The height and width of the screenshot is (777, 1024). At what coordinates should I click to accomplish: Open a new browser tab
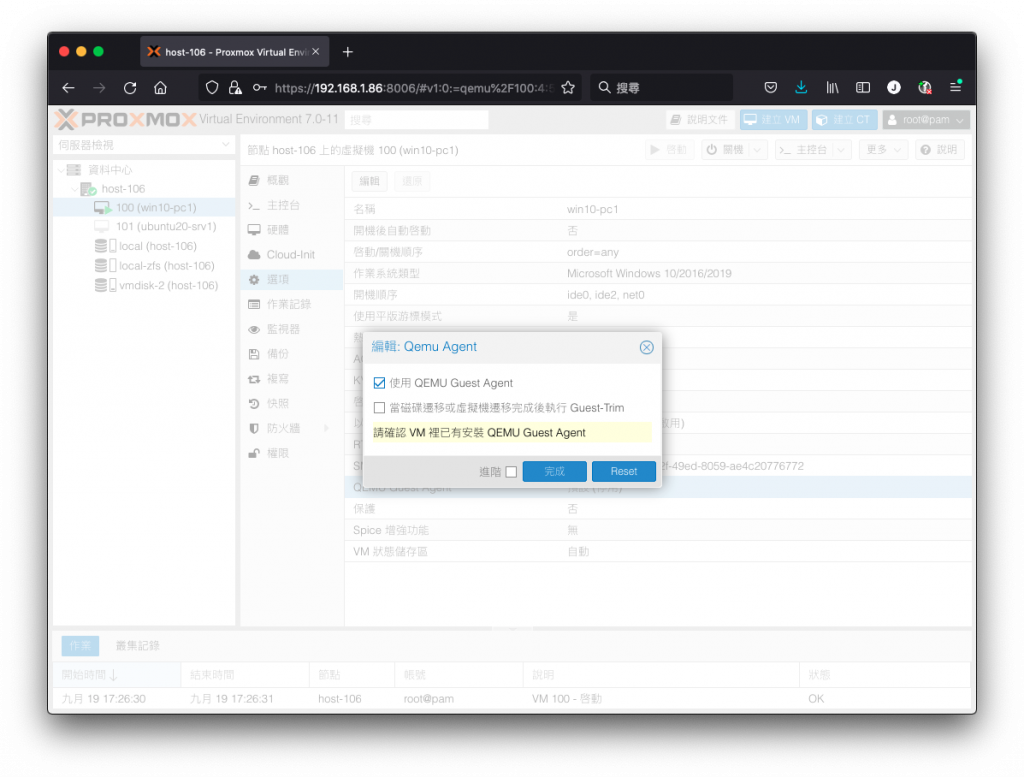(x=347, y=52)
